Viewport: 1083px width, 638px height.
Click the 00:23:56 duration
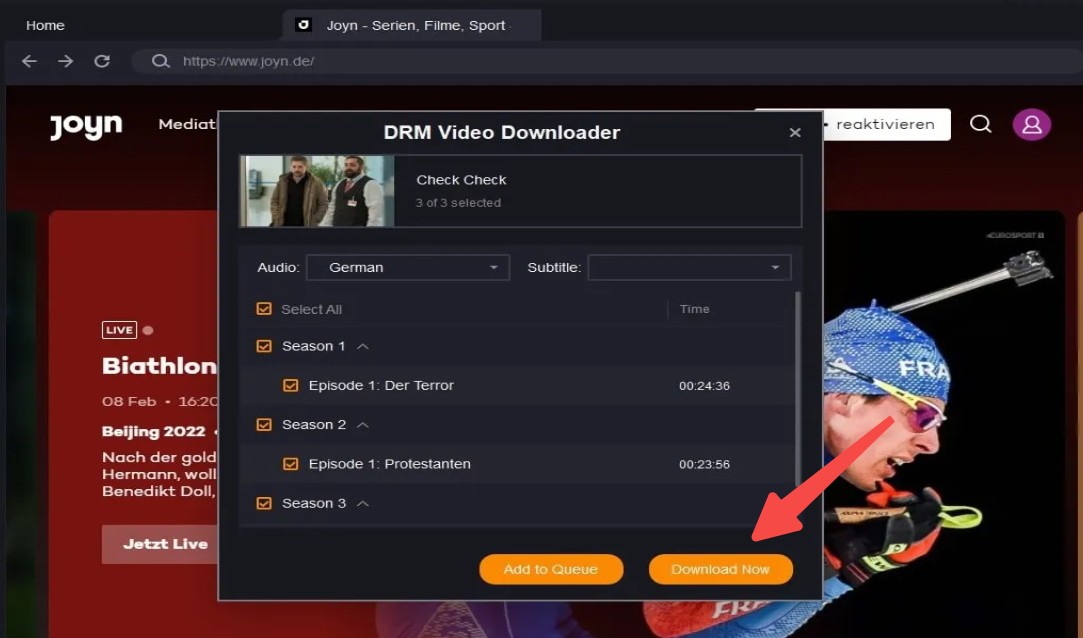tap(704, 465)
